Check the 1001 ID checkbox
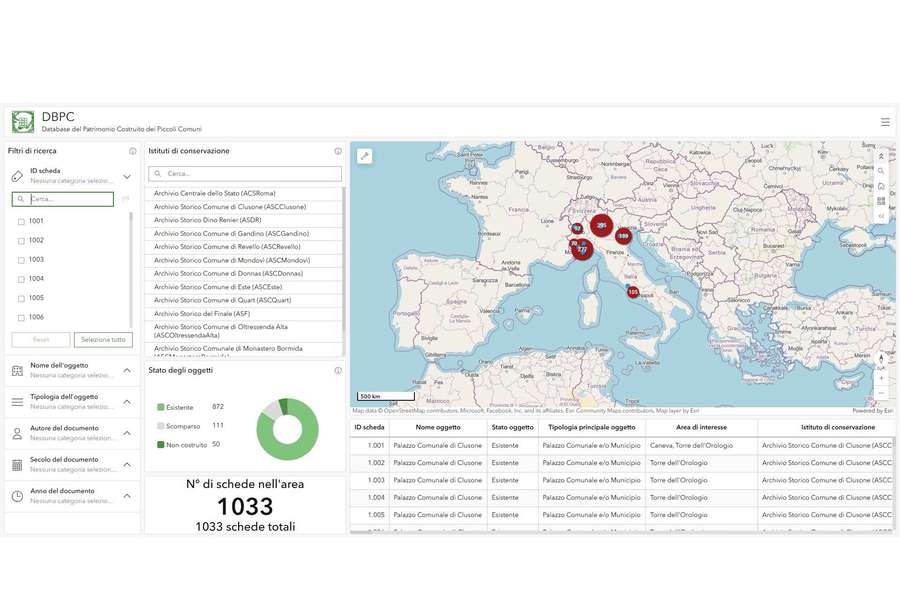The width and height of the screenshot is (900, 600). (x=21, y=222)
